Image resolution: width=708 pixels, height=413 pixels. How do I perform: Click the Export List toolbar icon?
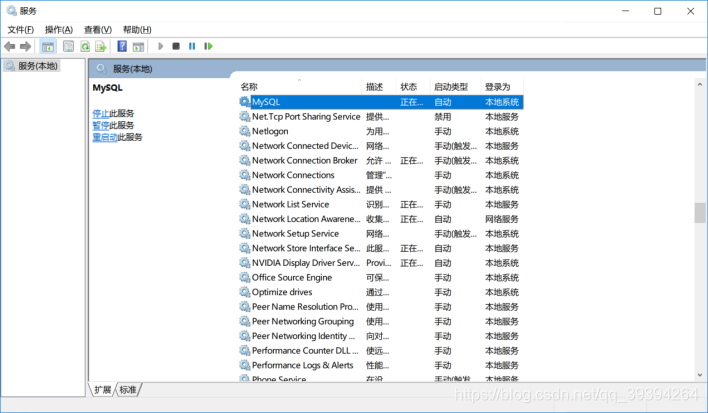[x=101, y=46]
